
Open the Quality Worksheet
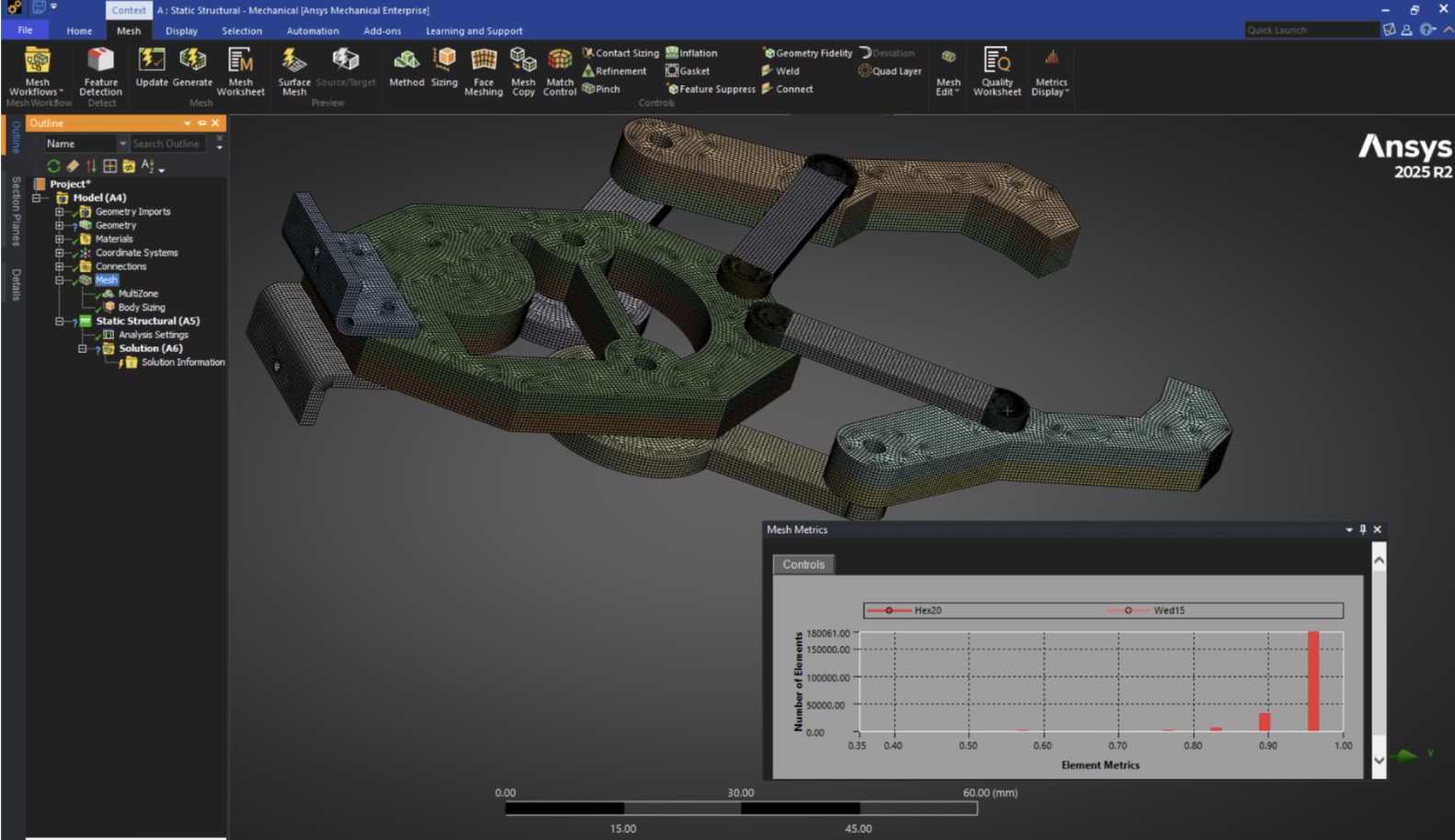(x=997, y=72)
